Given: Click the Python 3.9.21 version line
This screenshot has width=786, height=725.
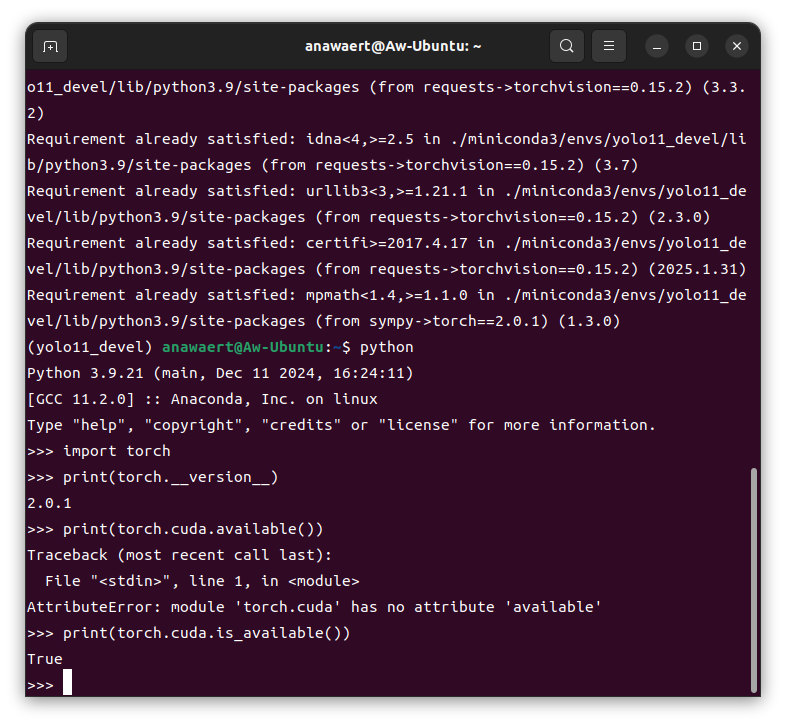Looking at the screenshot, I should pyautogui.click(x=219, y=373).
